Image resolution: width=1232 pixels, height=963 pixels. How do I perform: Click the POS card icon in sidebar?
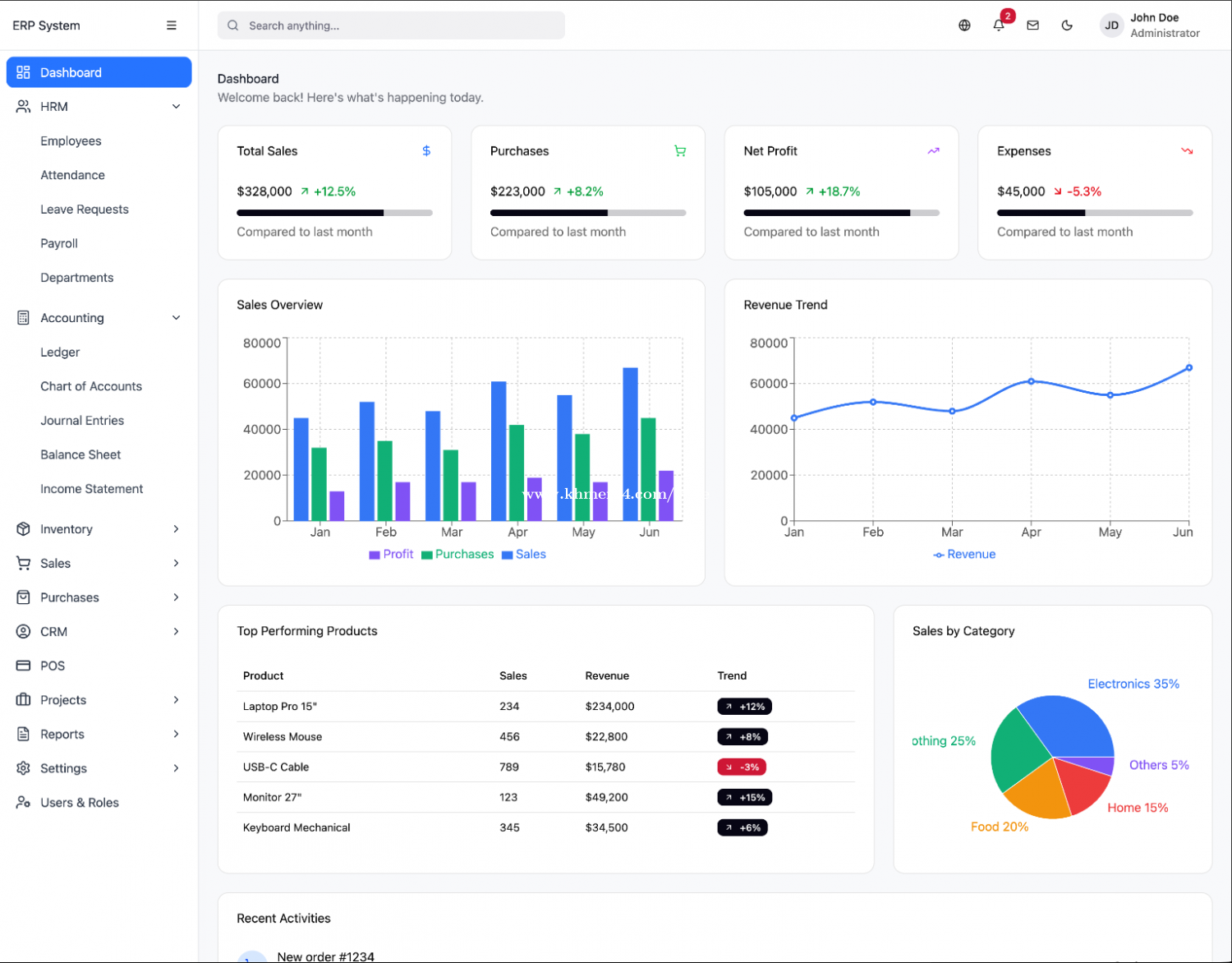point(23,666)
